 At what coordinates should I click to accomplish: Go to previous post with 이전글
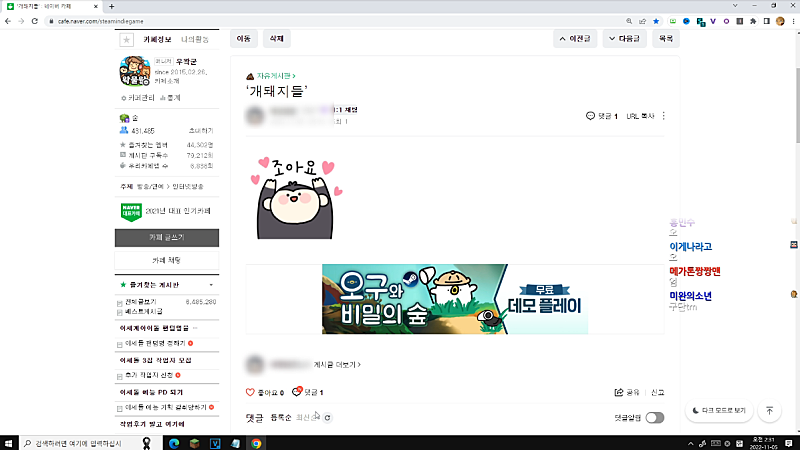pyautogui.click(x=575, y=38)
